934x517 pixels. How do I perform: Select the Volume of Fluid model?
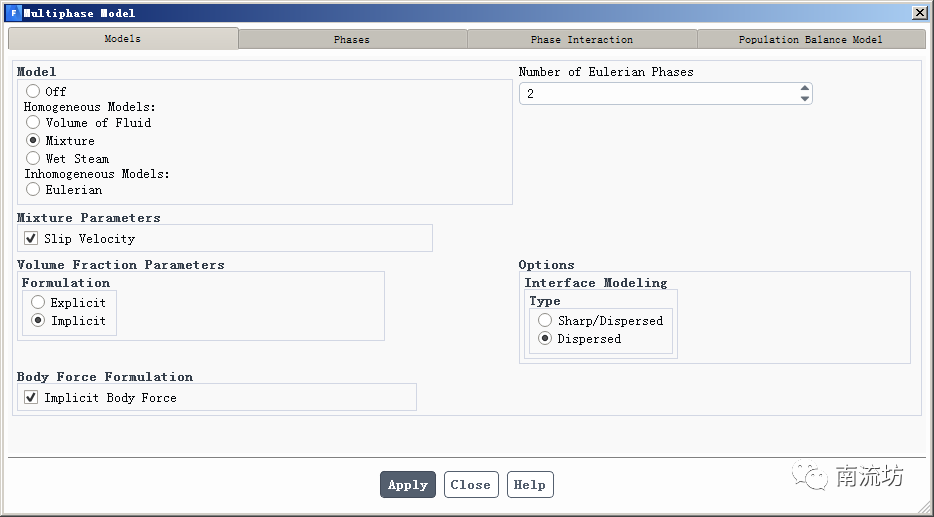[x=33, y=122]
